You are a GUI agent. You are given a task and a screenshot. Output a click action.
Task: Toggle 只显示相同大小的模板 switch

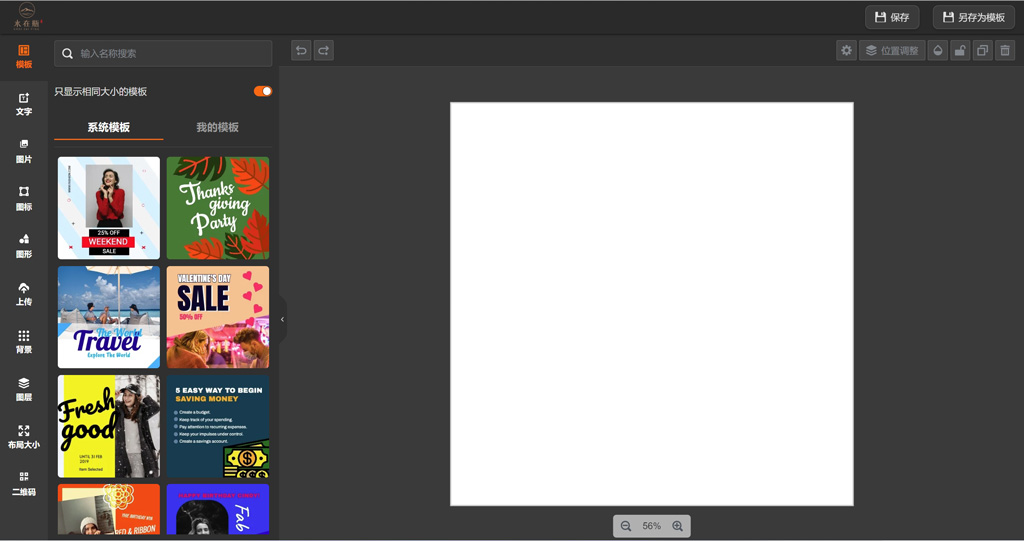[x=263, y=91]
